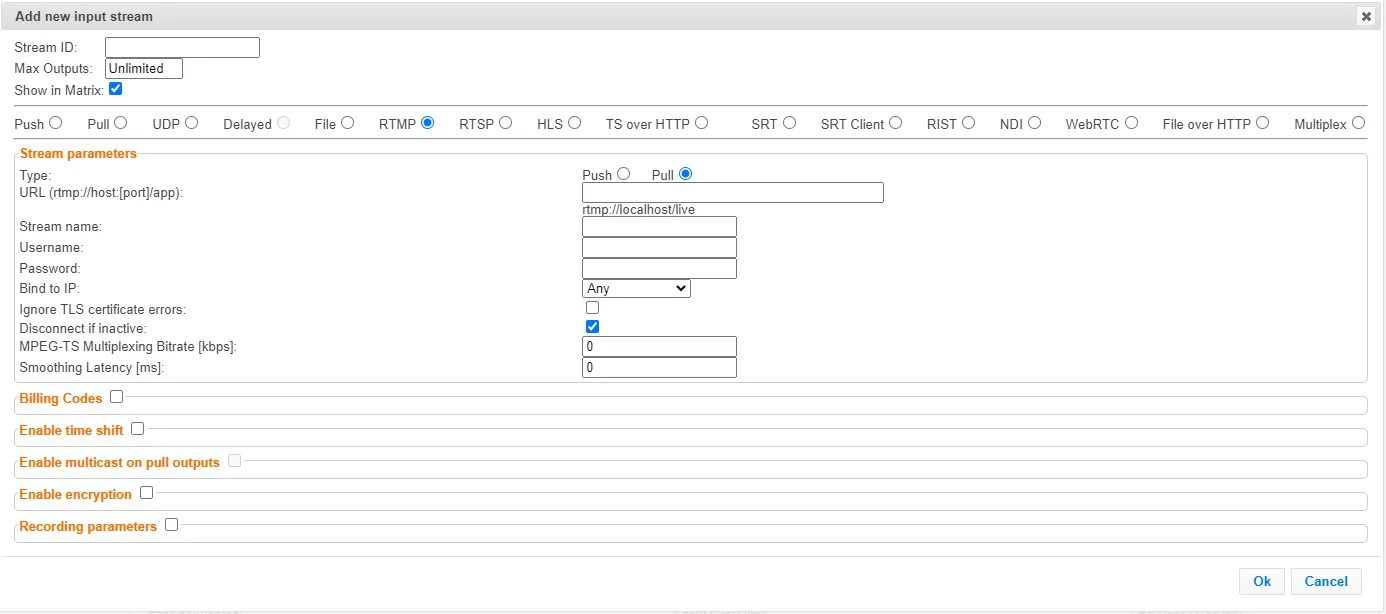Enable Ignore TLS certificate errors

click(x=592, y=307)
